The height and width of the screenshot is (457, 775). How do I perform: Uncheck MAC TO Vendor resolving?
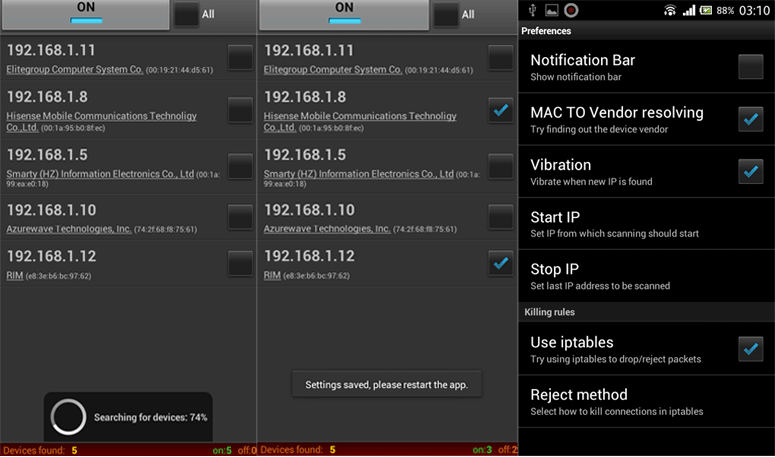750,119
